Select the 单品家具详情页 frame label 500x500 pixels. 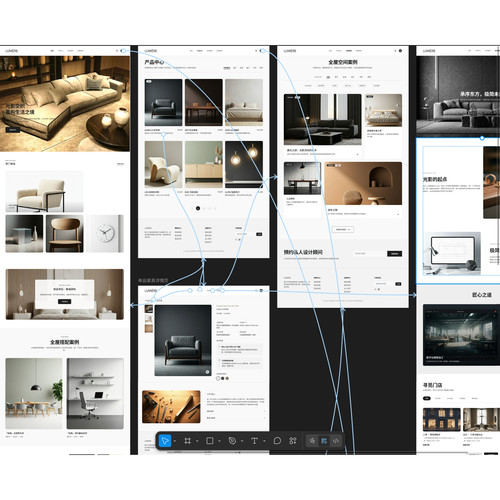[x=153, y=281]
